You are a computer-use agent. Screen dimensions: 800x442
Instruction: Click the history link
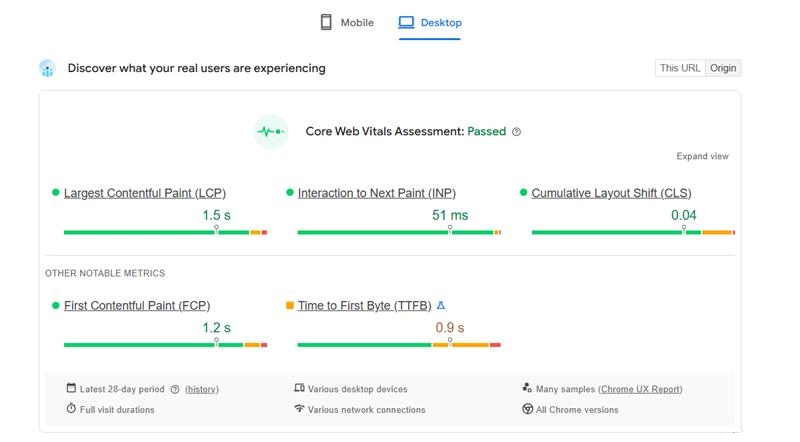(x=202, y=389)
